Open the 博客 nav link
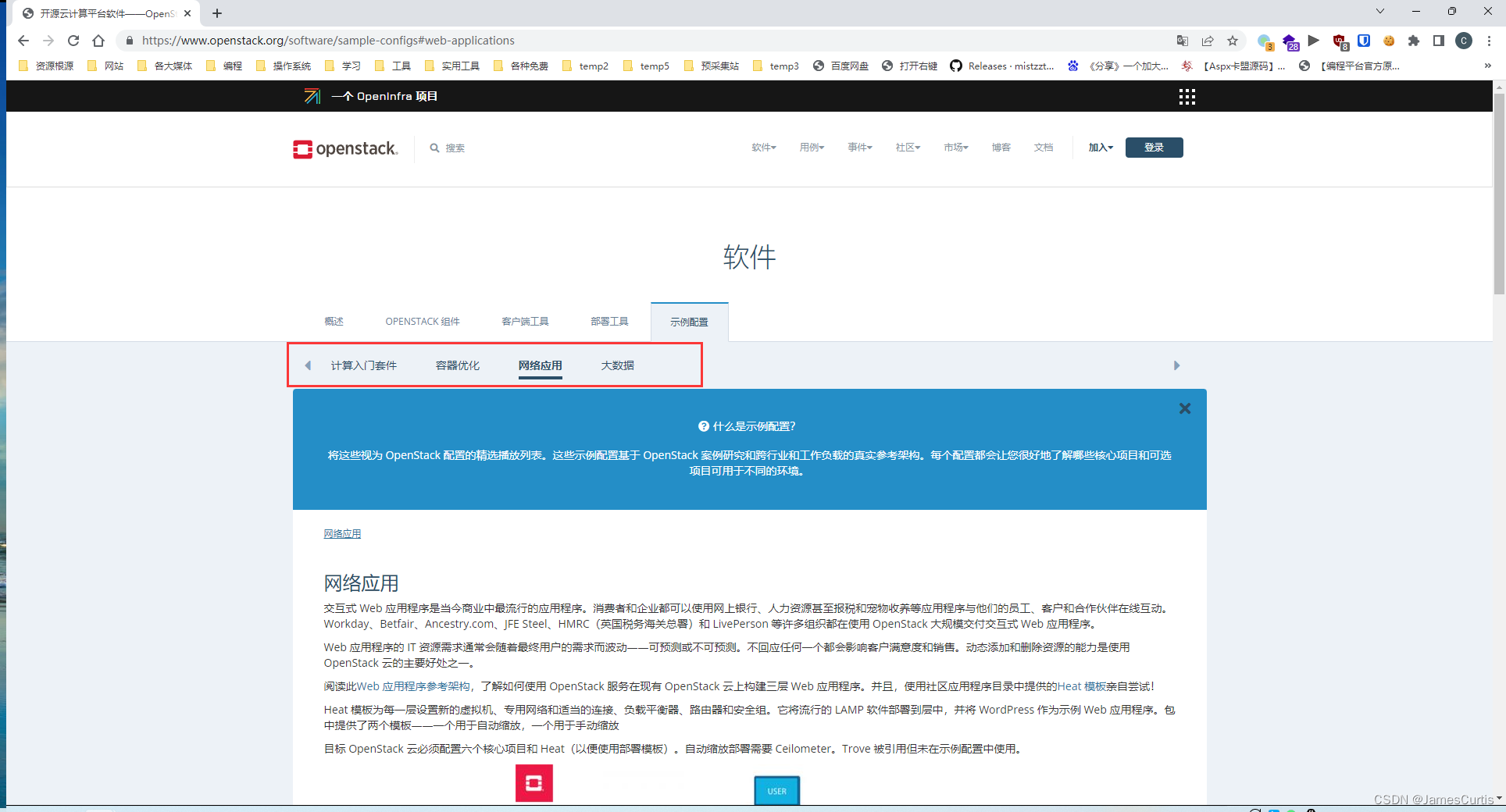The image size is (1506, 812). (1001, 148)
